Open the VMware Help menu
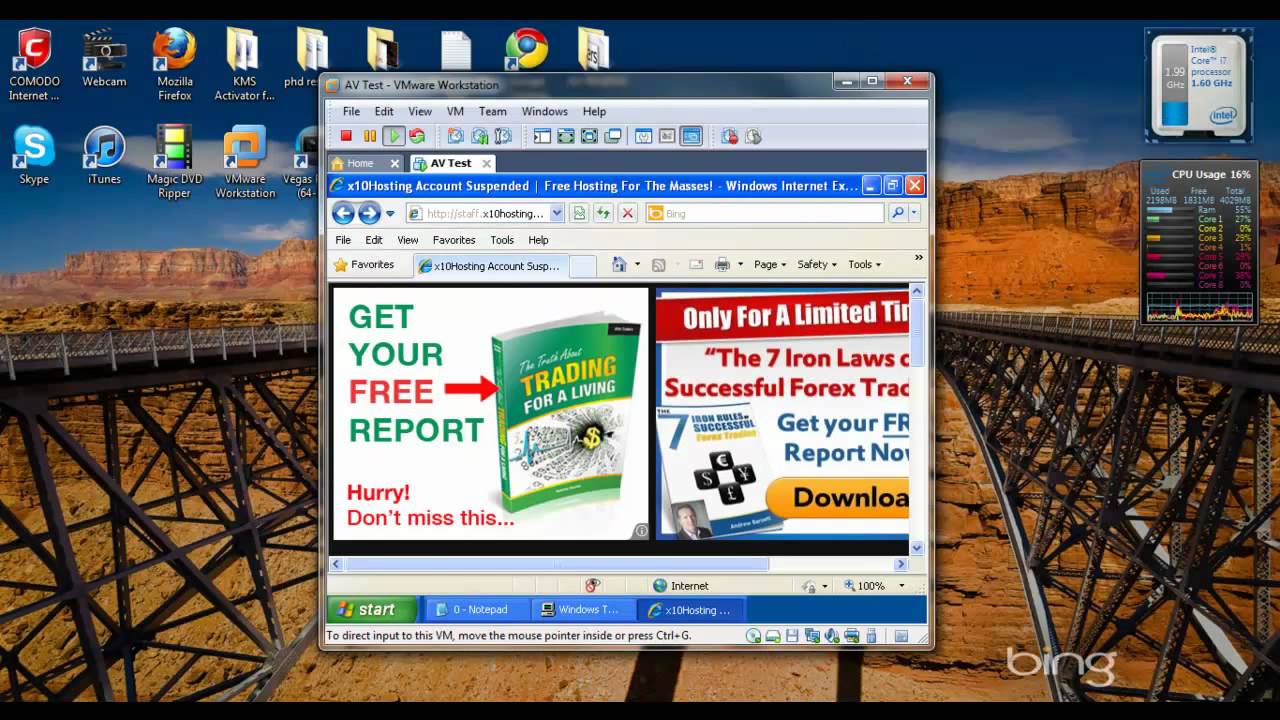Screen dimensions: 1280x720 coord(594,111)
